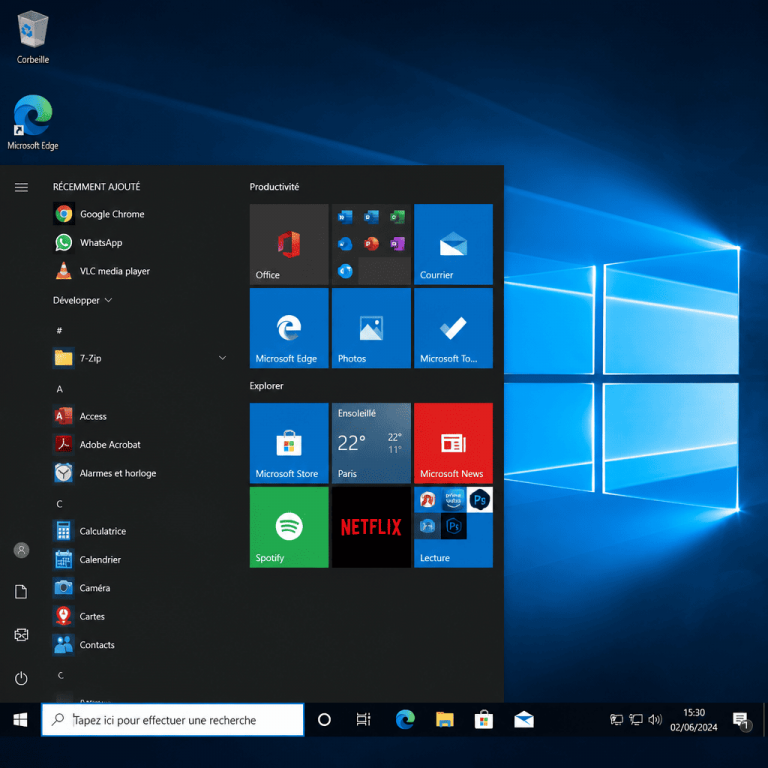Open Adobe Acrobat
This screenshot has height=768, width=768.
139,444
